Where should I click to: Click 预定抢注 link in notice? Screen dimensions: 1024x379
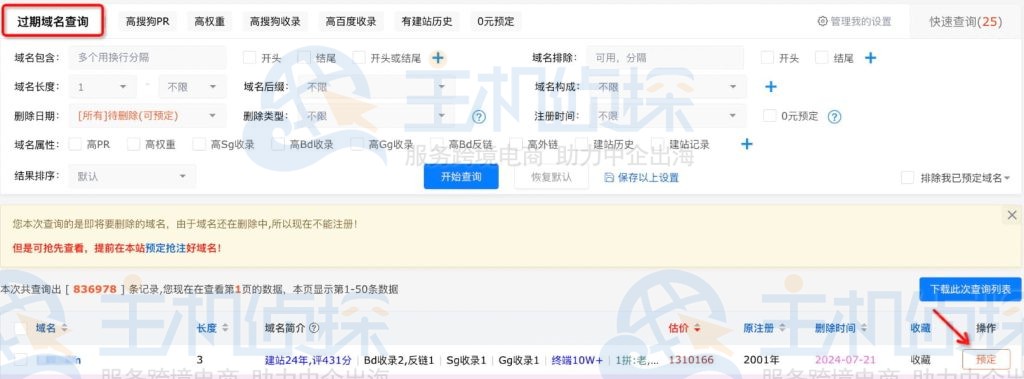click(x=165, y=248)
